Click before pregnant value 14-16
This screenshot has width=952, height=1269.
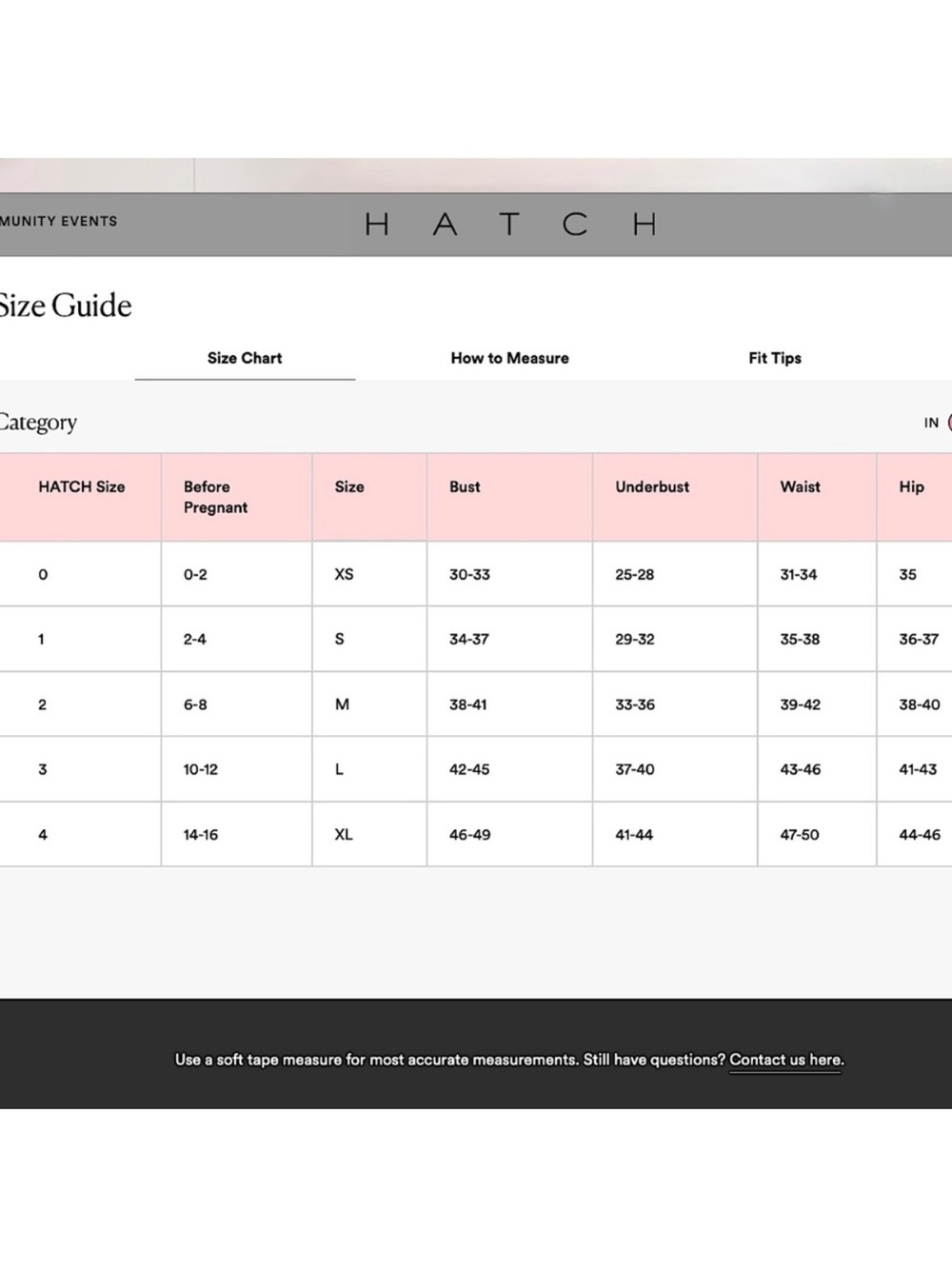[200, 834]
